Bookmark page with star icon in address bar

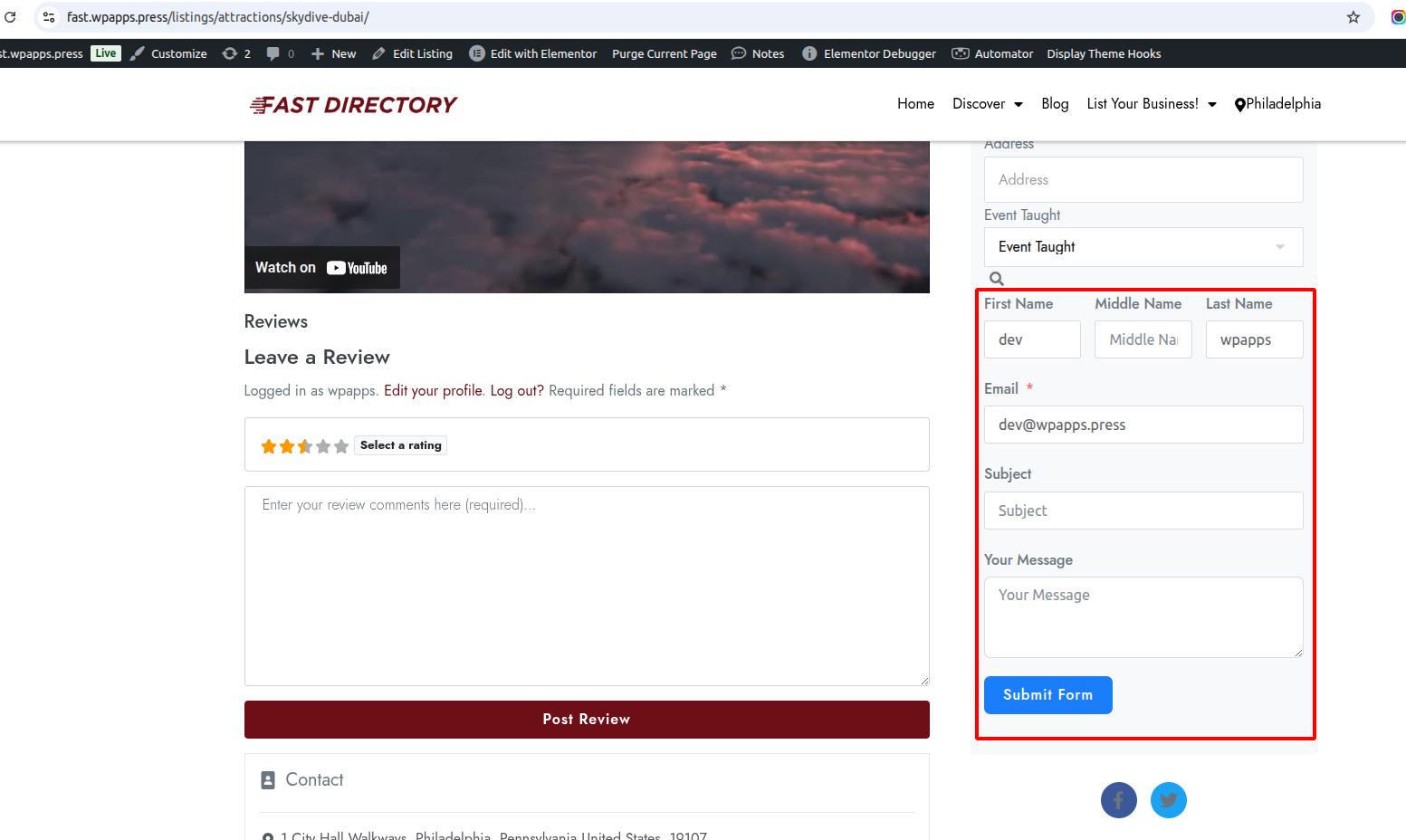(1353, 17)
